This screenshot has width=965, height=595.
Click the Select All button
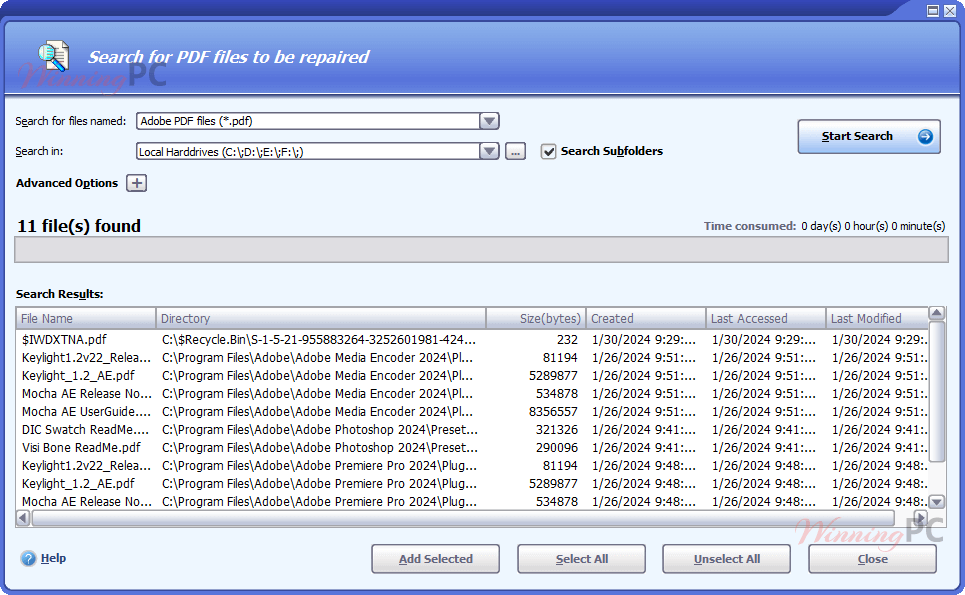pyautogui.click(x=582, y=559)
